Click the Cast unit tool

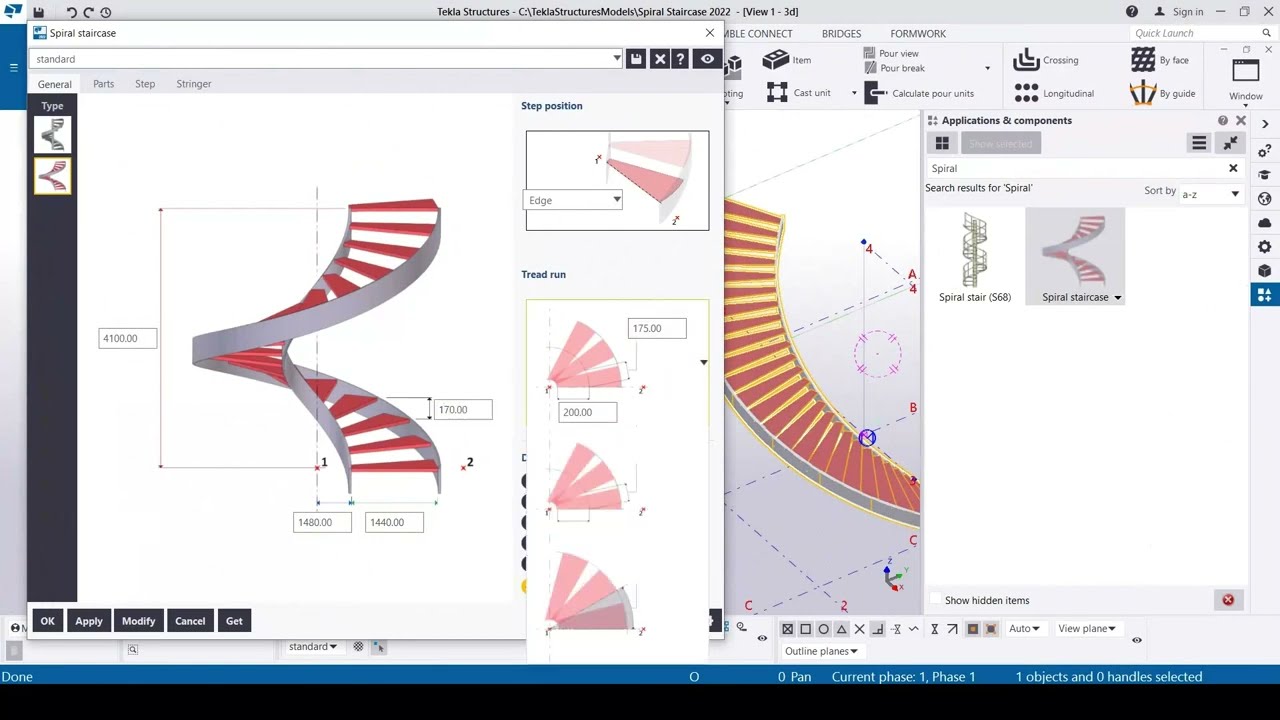coord(799,93)
